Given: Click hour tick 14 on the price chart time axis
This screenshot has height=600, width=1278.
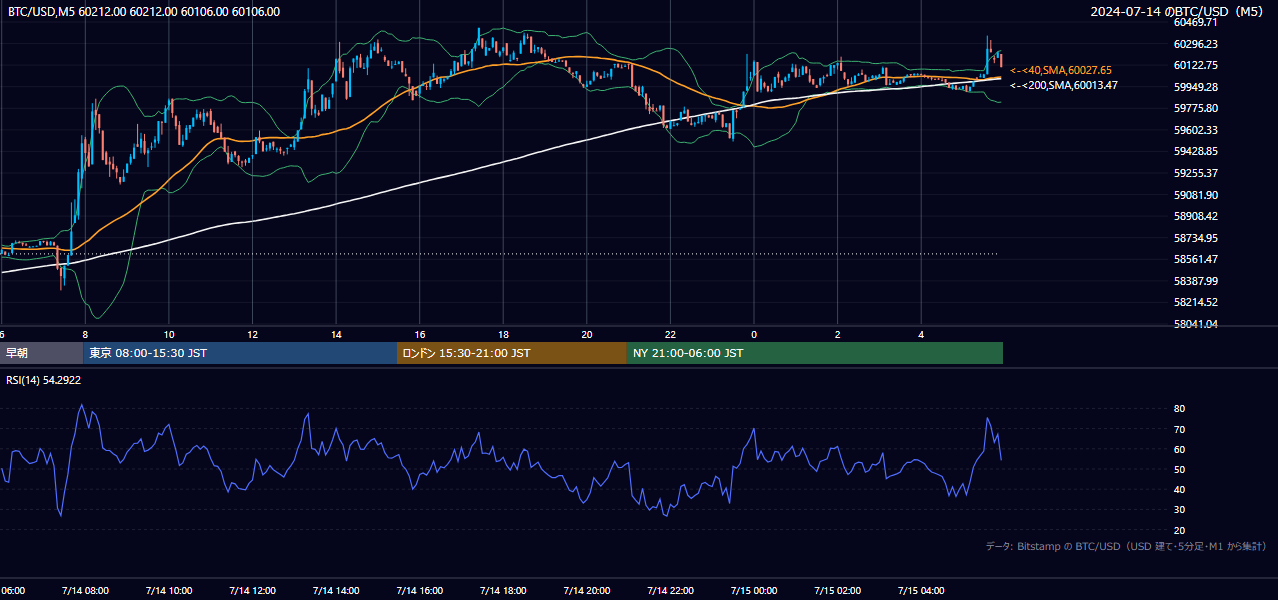Looking at the screenshot, I should [337, 335].
